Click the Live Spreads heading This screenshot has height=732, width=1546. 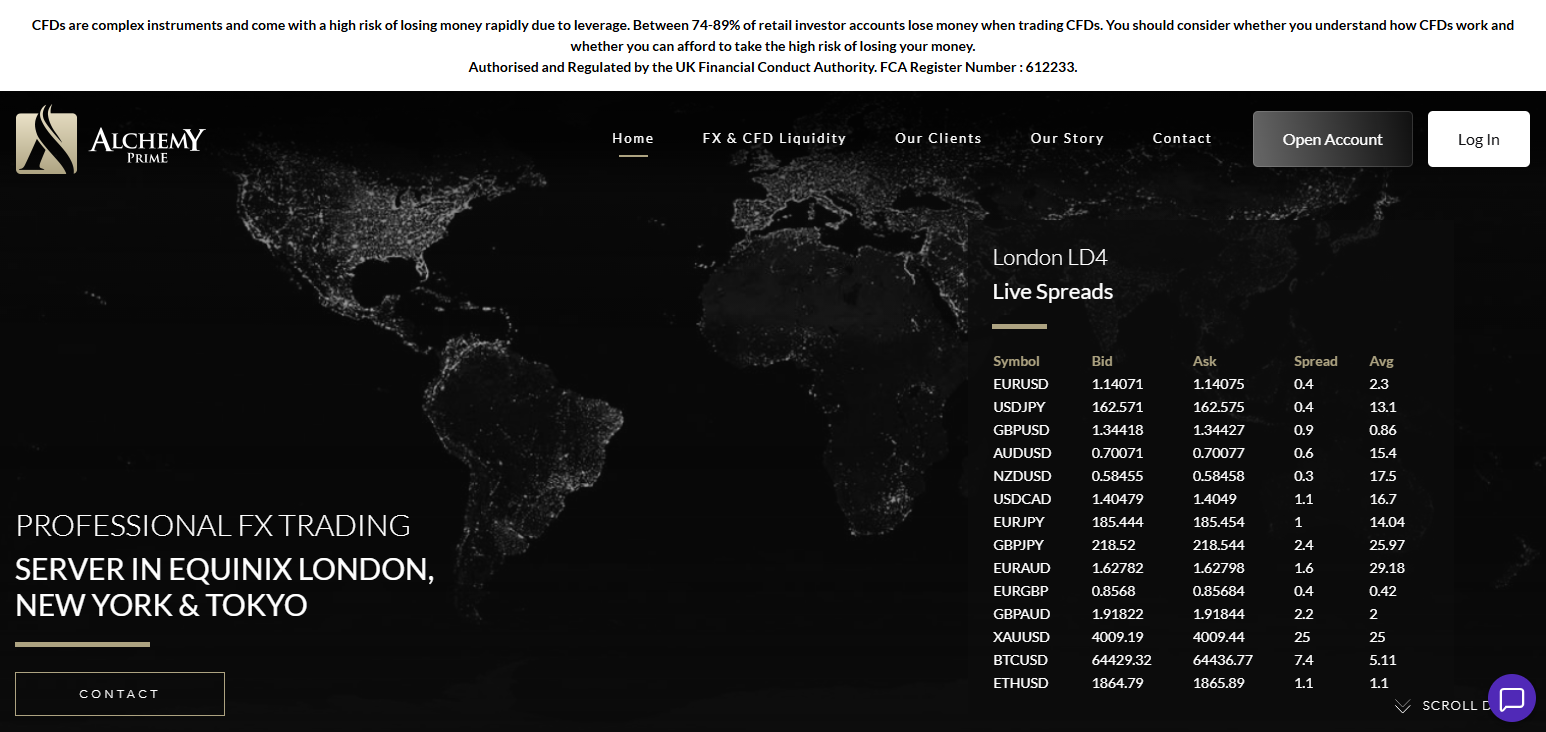tap(1053, 292)
